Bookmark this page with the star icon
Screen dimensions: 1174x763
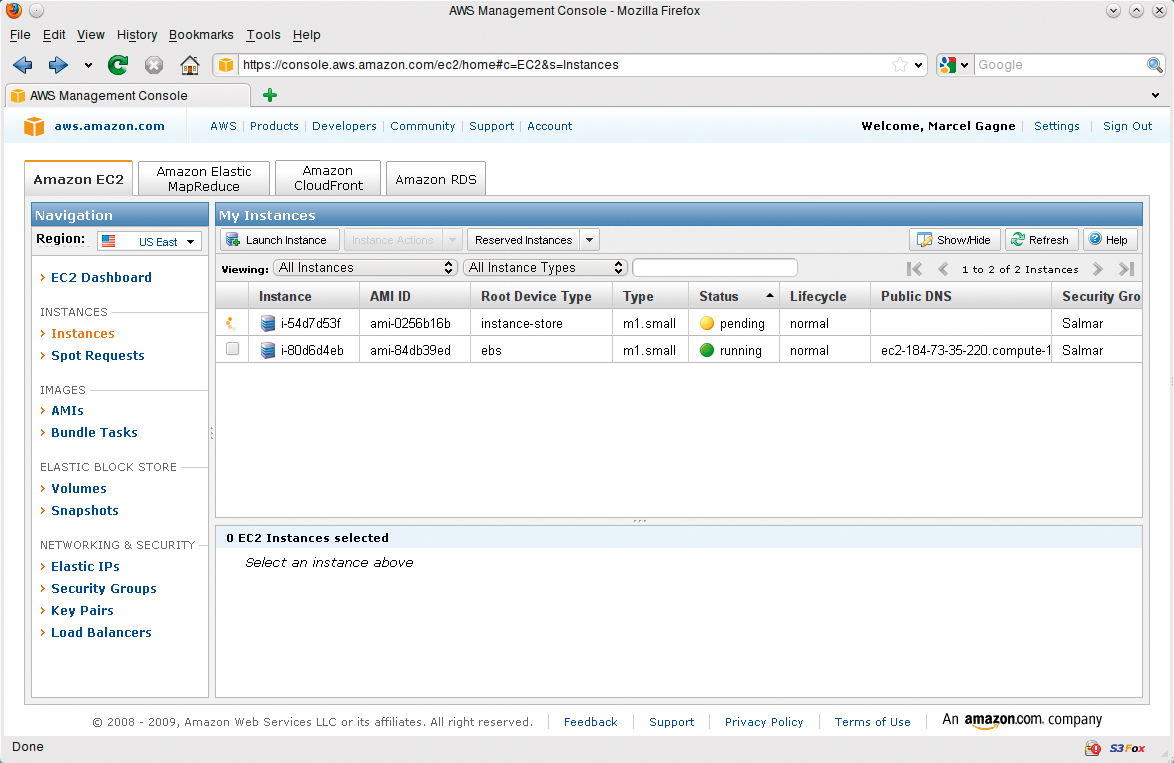tap(900, 65)
